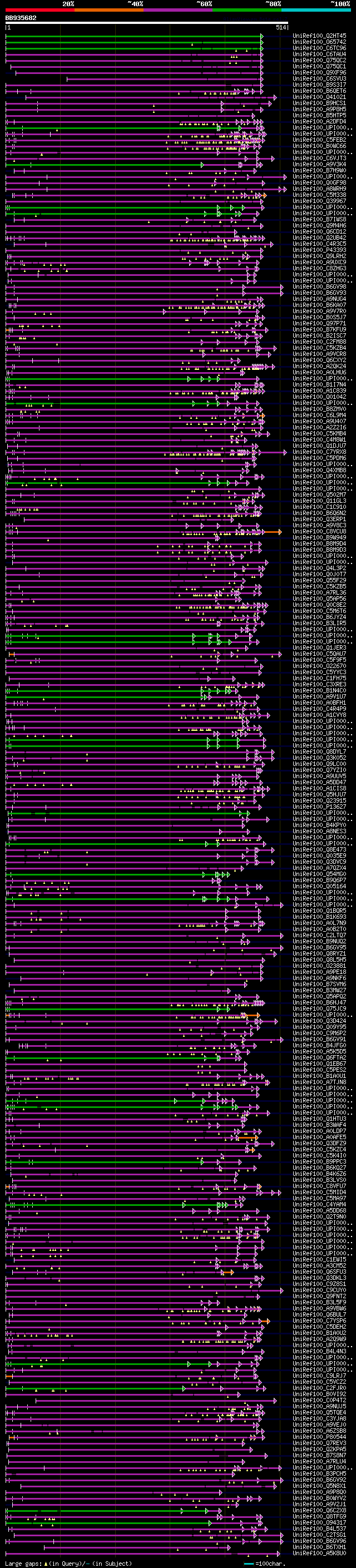Select hit UniRef100_B6GV92
Viewport: 356px width, 1568px height.
[319, 1480]
